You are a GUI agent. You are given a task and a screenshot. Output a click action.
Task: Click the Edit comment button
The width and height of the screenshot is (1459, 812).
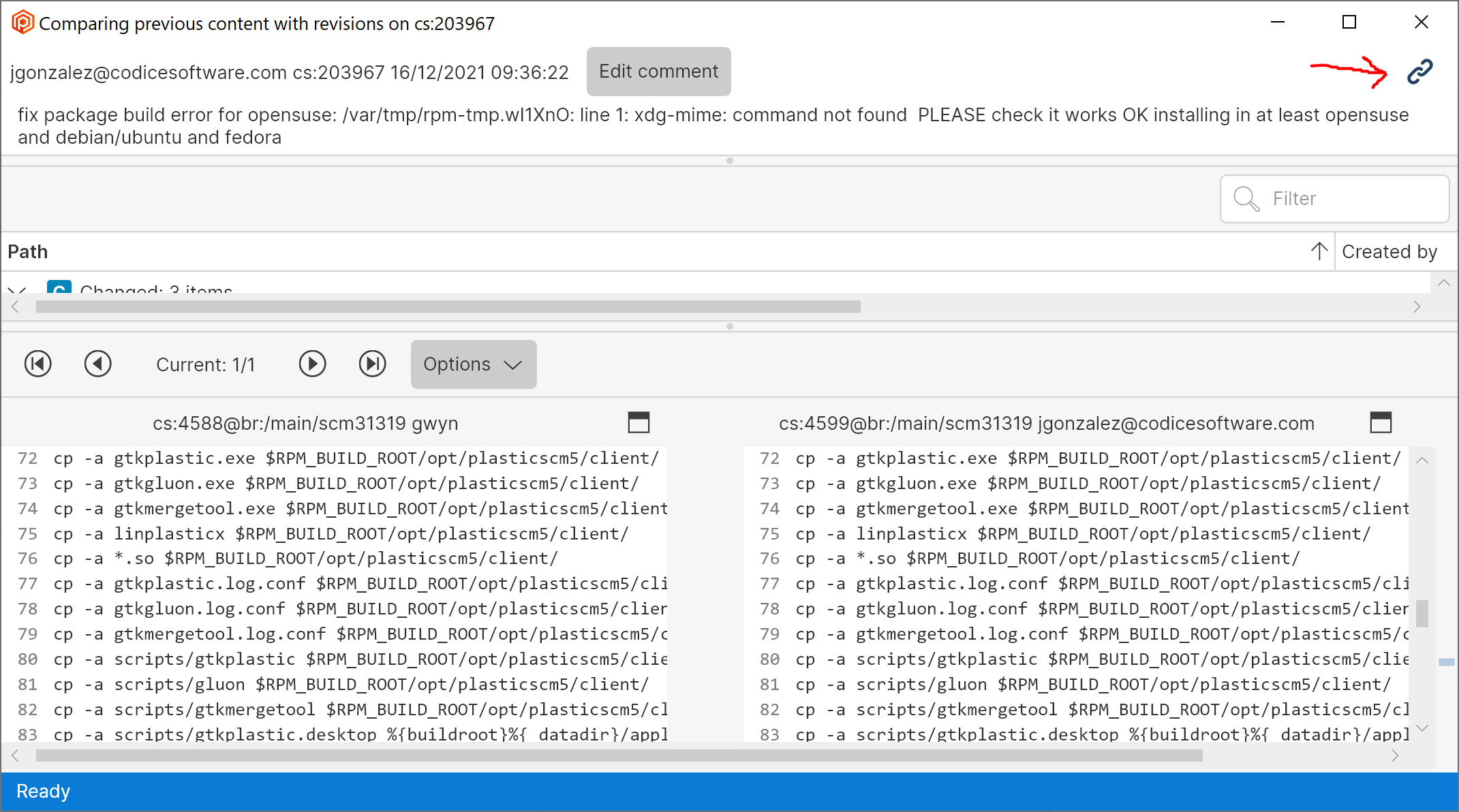point(658,71)
